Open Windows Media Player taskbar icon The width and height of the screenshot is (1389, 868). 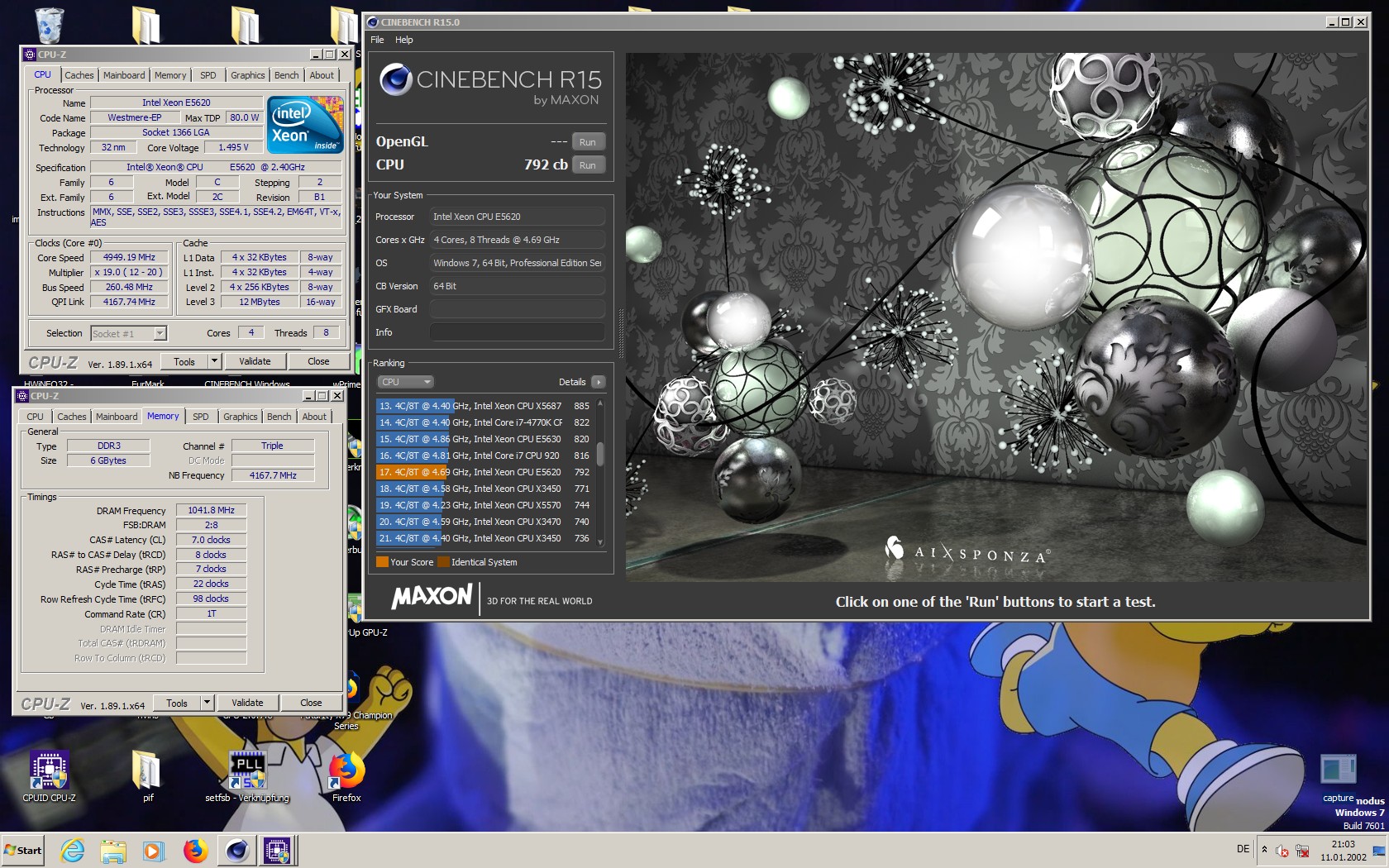(153, 851)
